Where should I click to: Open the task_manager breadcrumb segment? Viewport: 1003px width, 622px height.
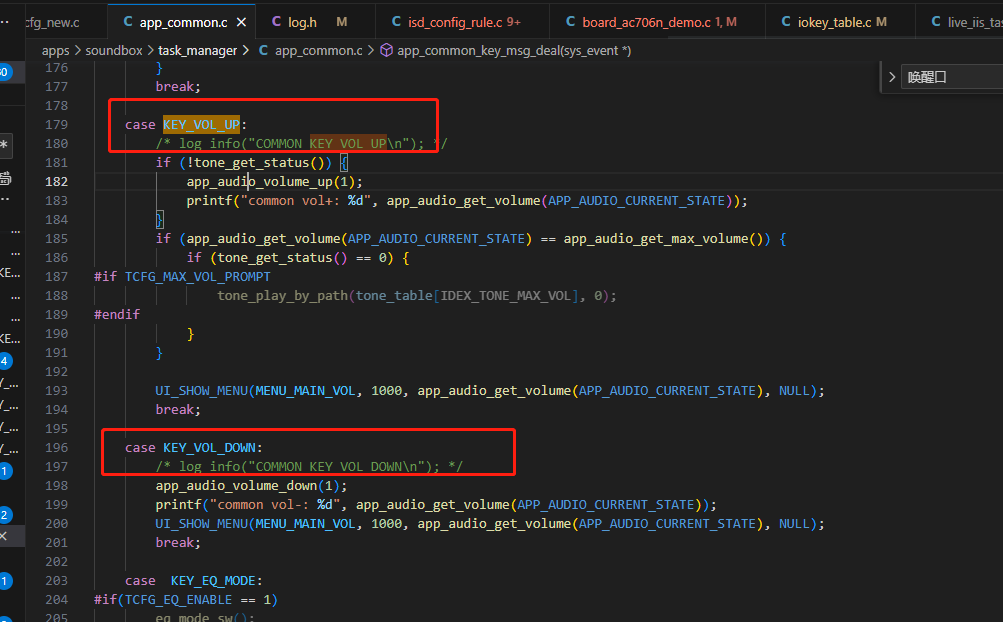coord(197,51)
